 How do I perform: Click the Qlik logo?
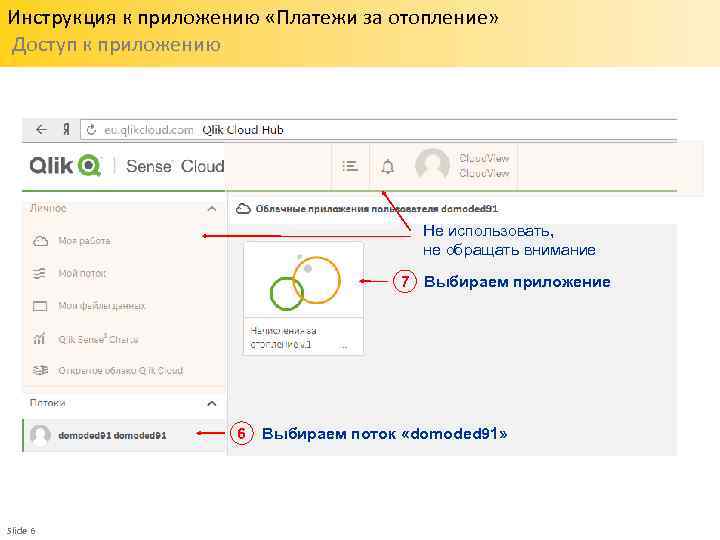tap(65, 166)
